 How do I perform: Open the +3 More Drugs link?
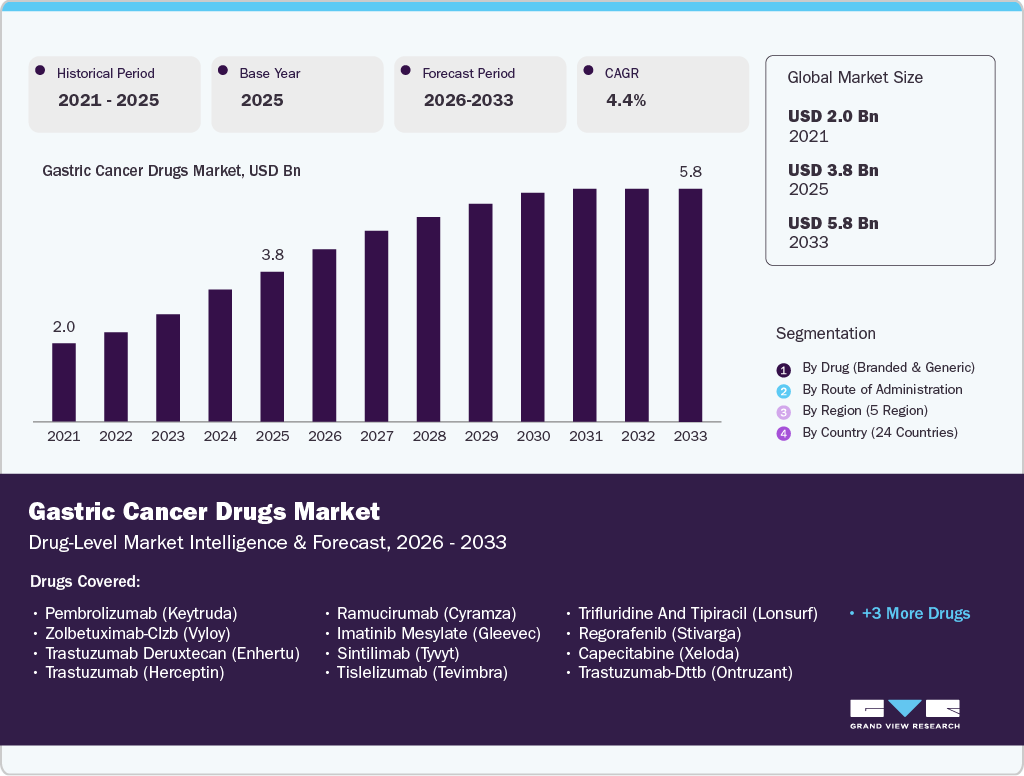(916, 613)
